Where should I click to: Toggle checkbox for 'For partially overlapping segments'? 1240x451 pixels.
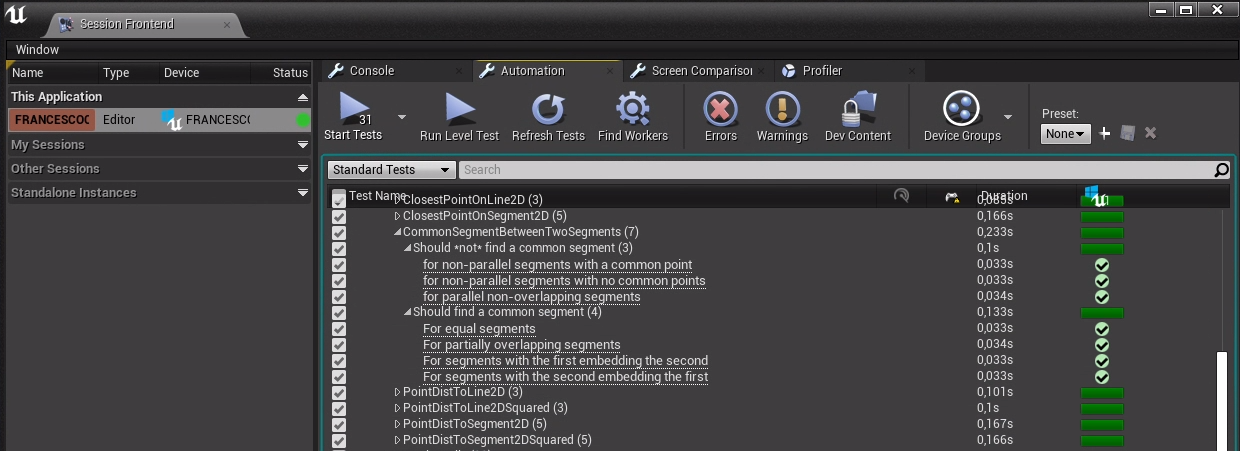[339, 345]
